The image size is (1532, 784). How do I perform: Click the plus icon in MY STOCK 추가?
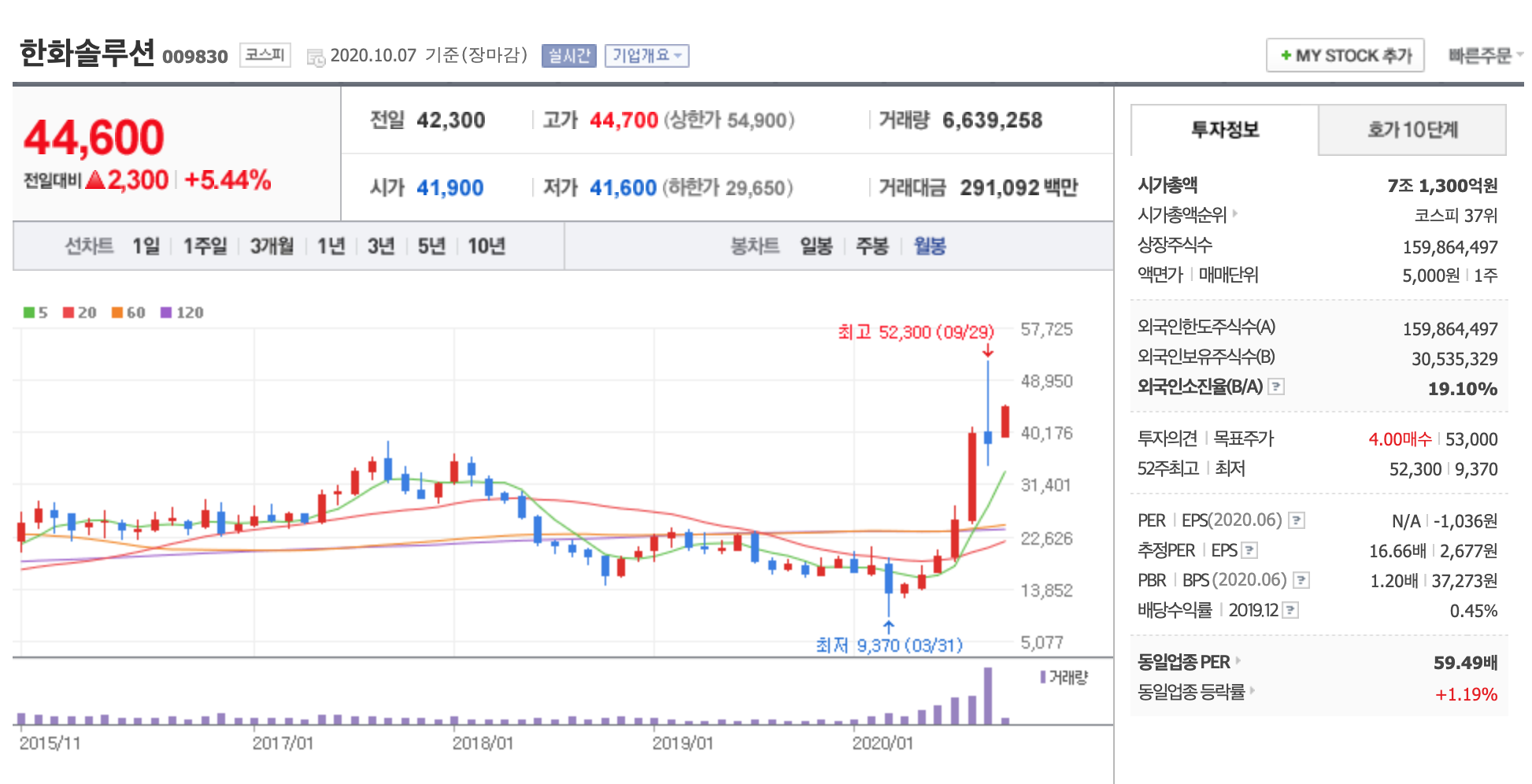tap(1286, 56)
